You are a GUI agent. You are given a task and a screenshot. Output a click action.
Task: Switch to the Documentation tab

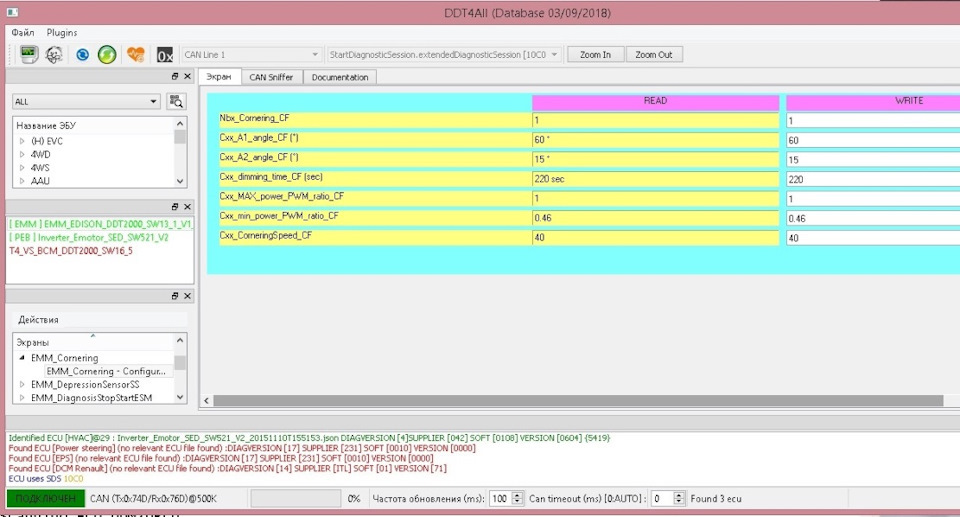click(x=340, y=77)
